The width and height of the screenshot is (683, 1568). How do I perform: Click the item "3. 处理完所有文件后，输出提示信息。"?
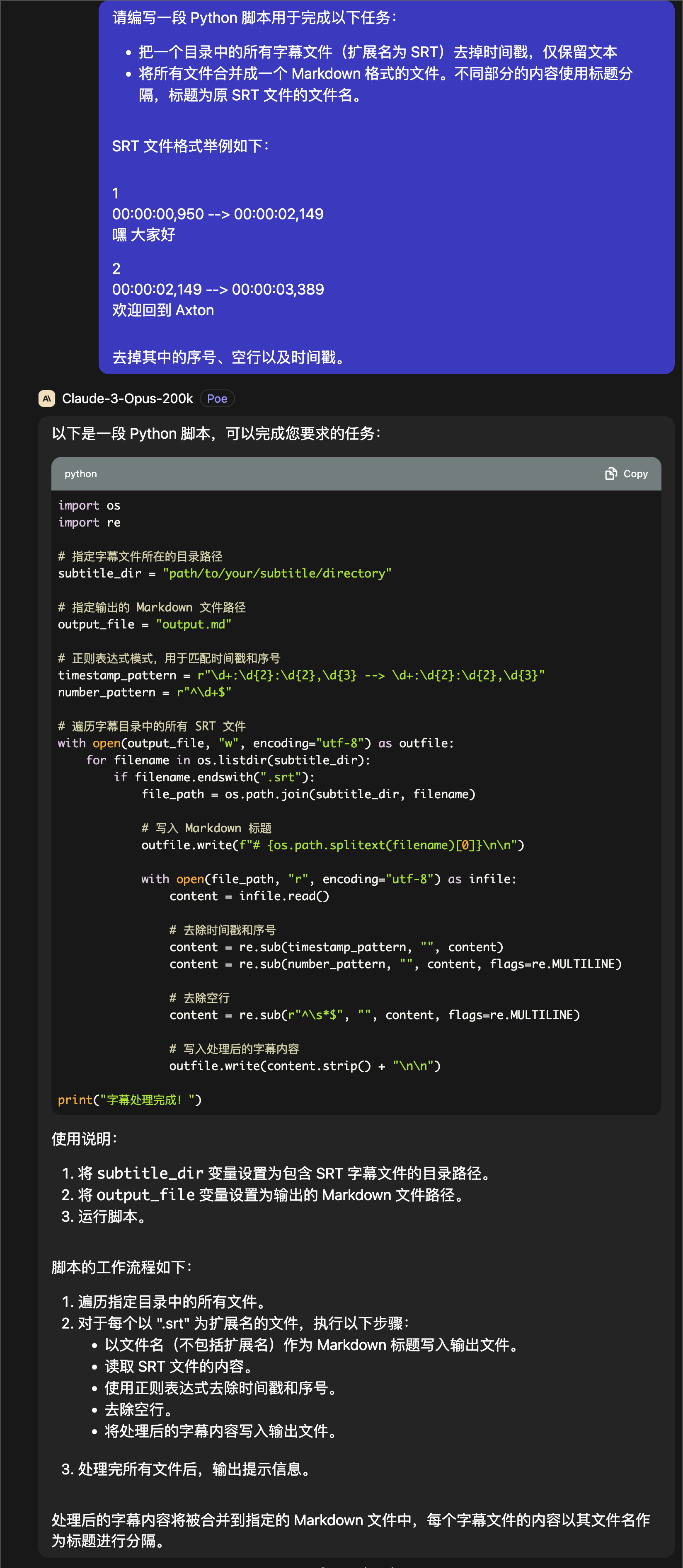pos(187,1469)
